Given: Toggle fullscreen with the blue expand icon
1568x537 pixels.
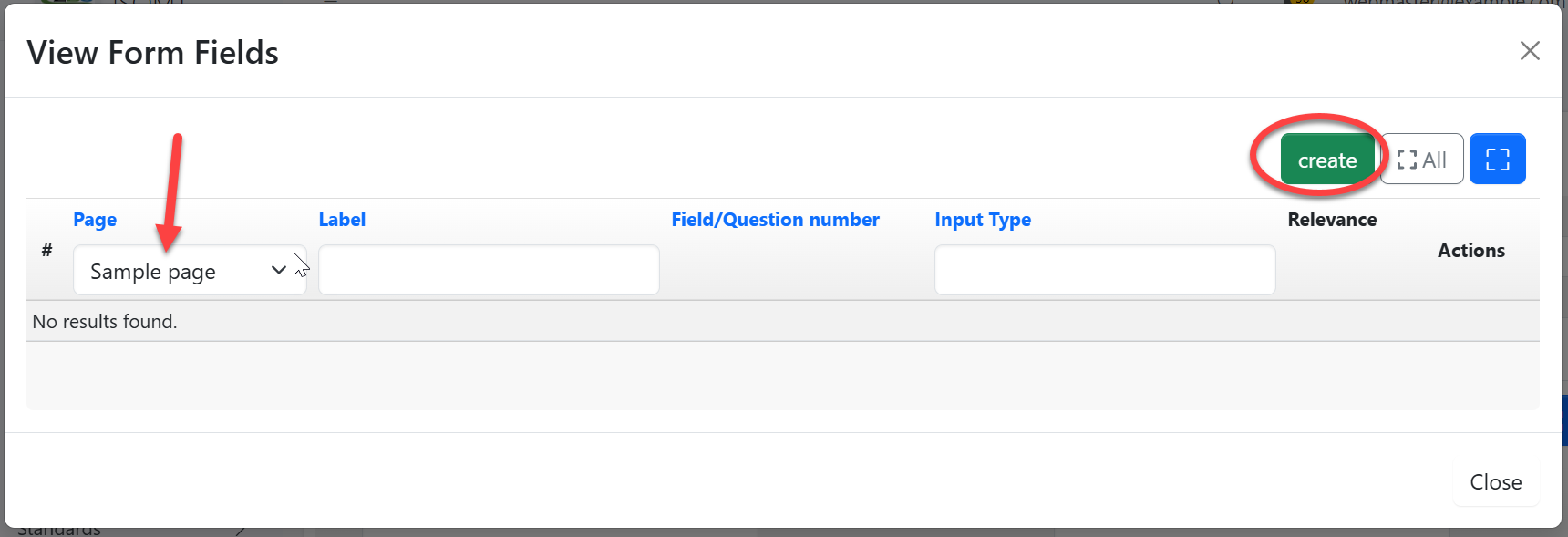Looking at the screenshot, I should (x=1497, y=160).
